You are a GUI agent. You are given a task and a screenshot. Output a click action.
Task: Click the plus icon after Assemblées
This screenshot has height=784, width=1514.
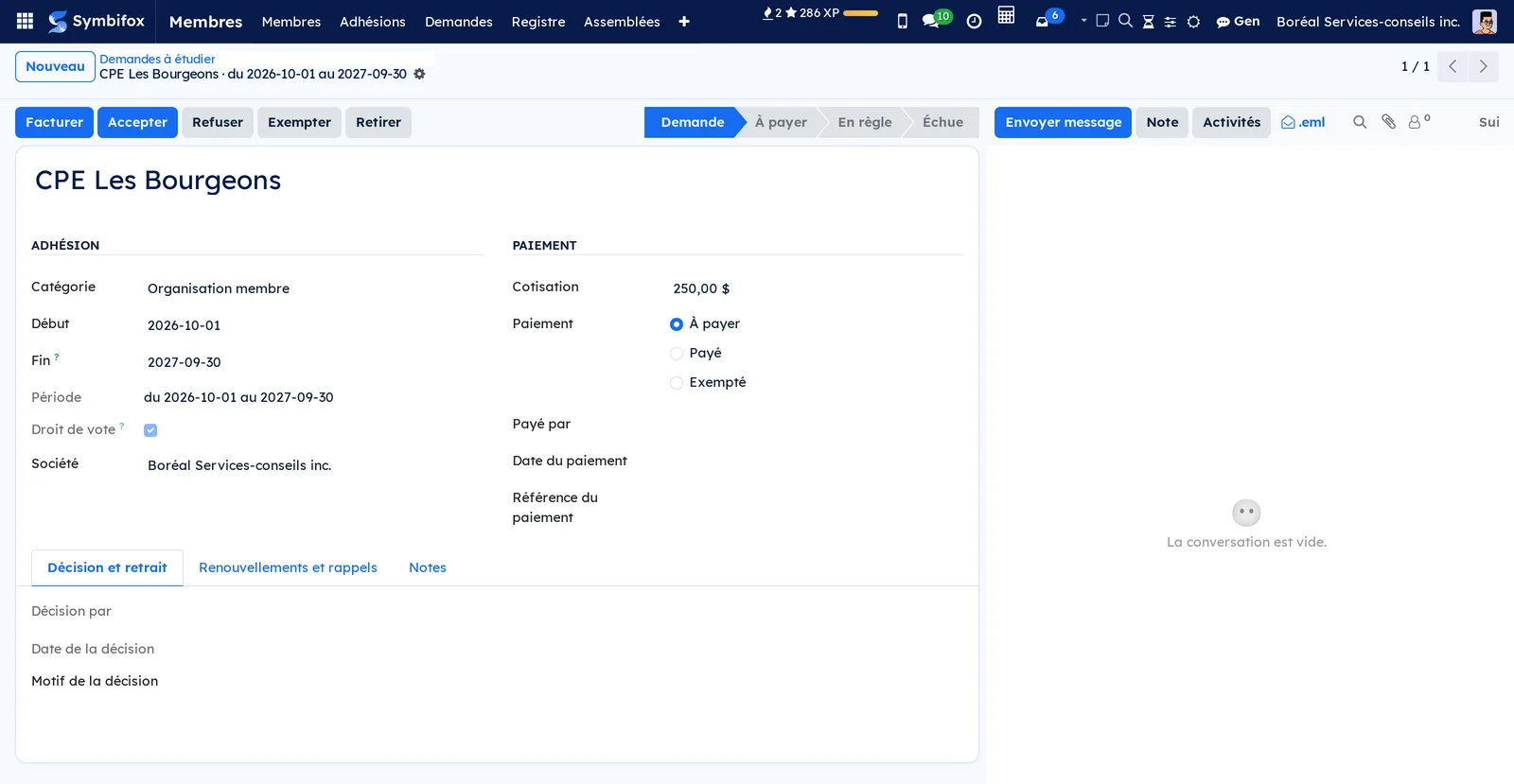(684, 22)
